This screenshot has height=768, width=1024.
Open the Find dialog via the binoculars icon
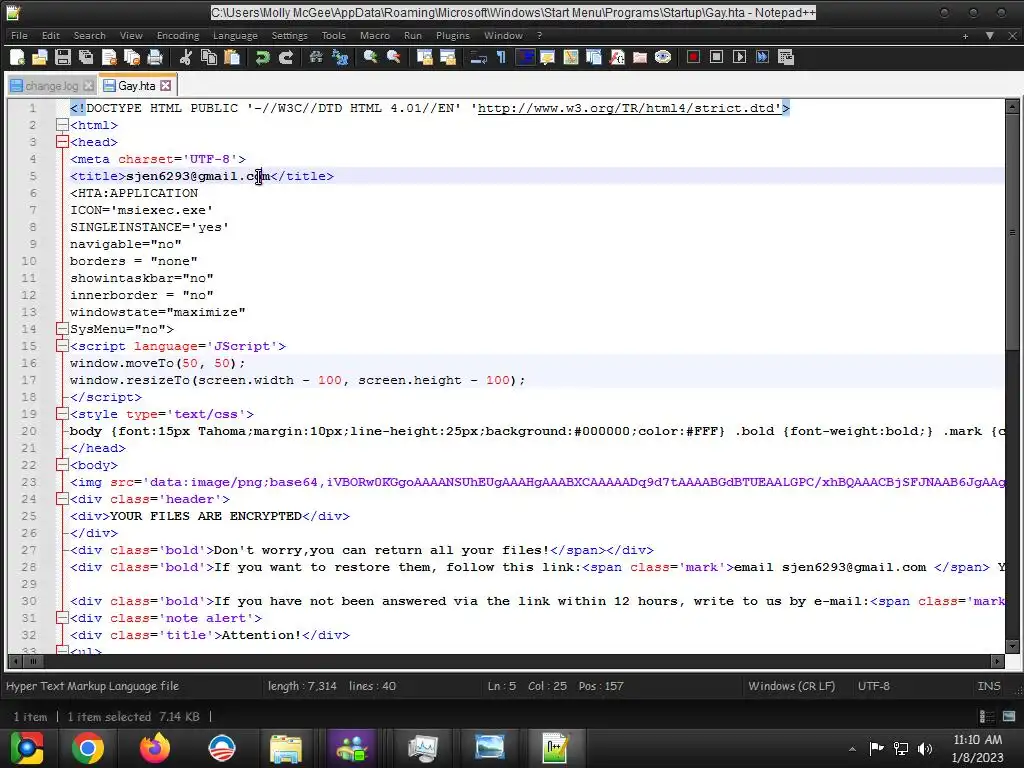point(316,57)
